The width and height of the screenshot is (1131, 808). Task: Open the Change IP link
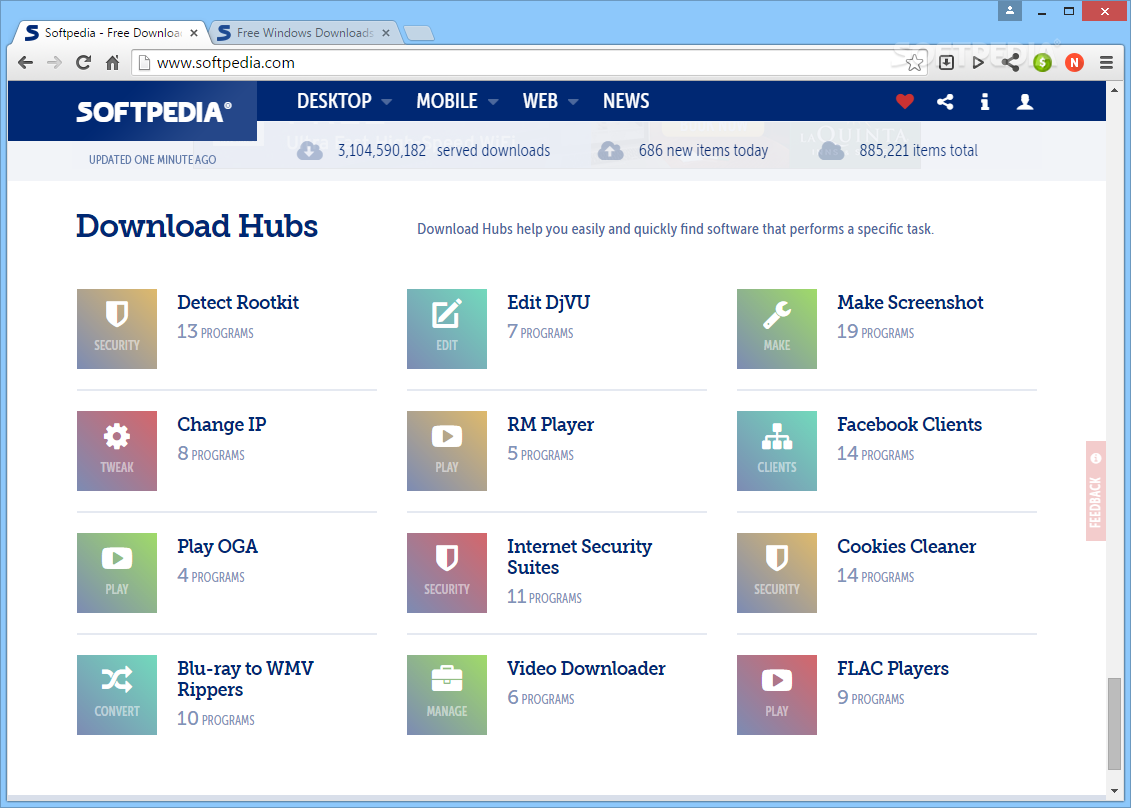coord(221,424)
